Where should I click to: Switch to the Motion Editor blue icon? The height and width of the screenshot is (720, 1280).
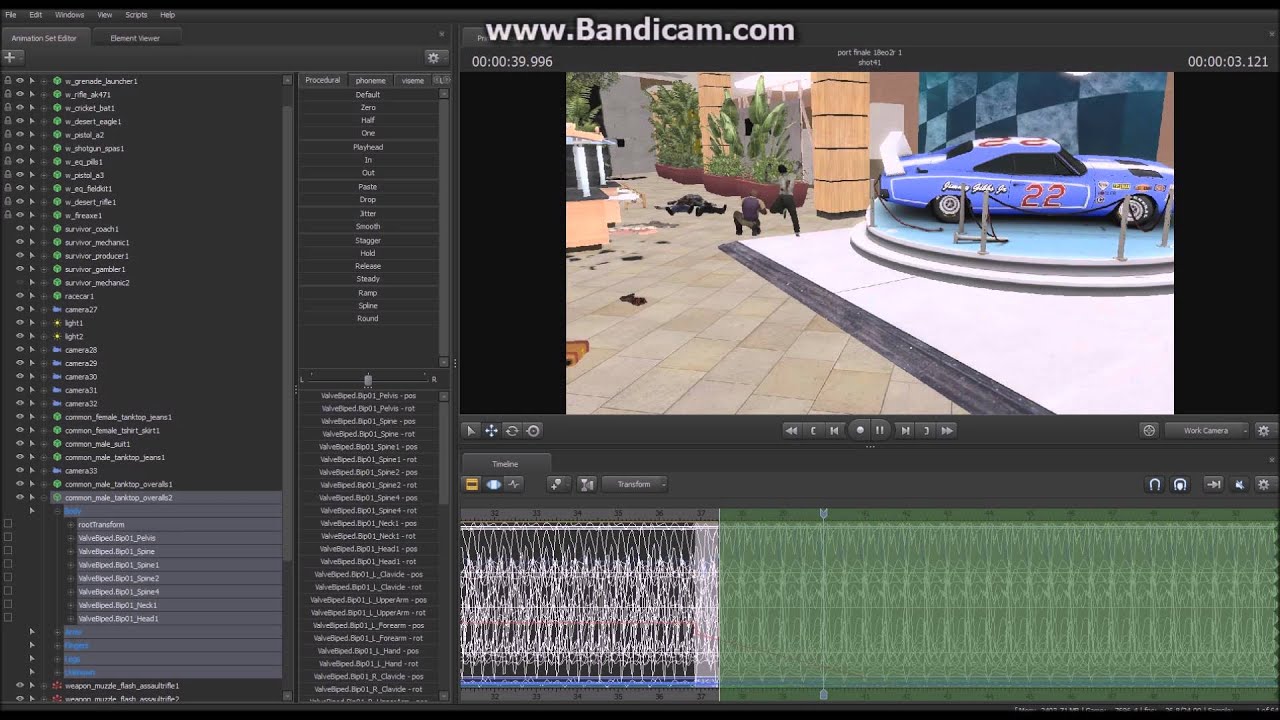[493, 484]
